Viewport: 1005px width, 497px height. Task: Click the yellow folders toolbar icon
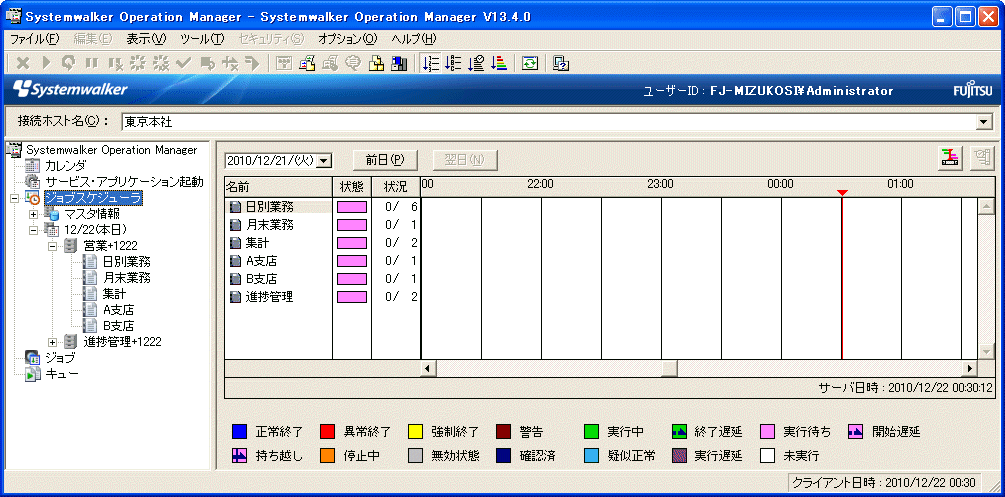click(x=376, y=63)
